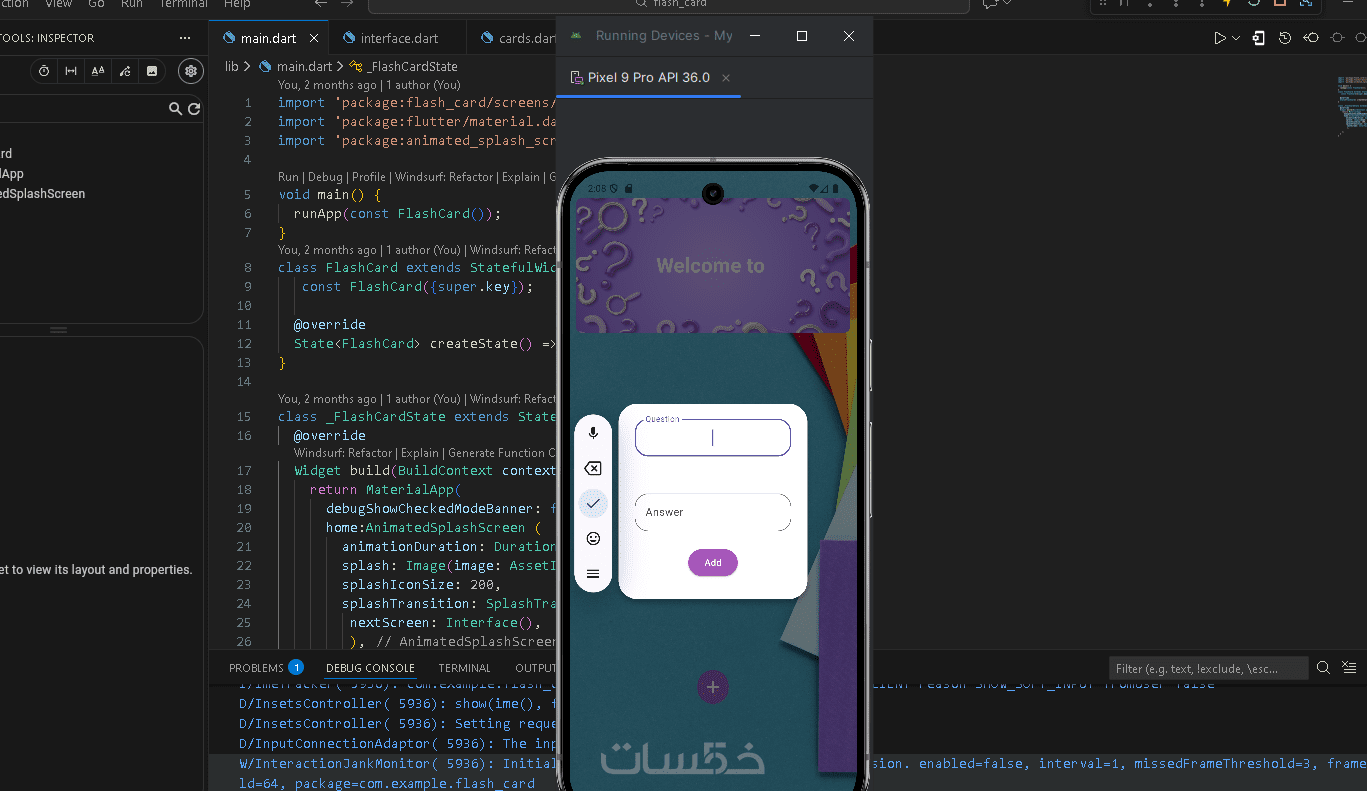Screen dimensions: 1367x791
Task: Click the Explain code lens above main()
Action: point(520,177)
